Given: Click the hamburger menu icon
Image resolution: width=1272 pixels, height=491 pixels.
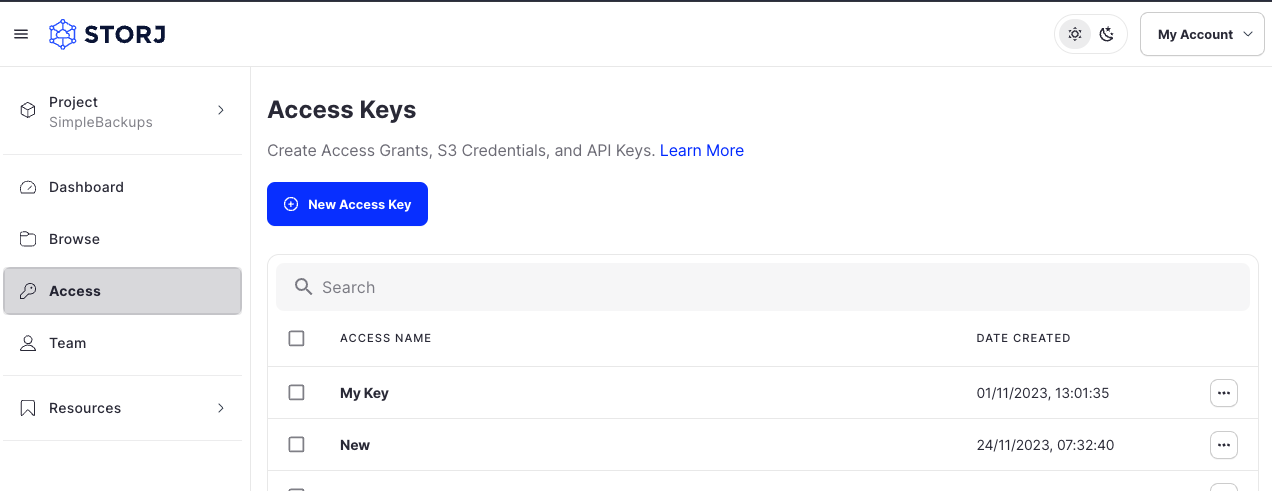Looking at the screenshot, I should (x=21, y=34).
